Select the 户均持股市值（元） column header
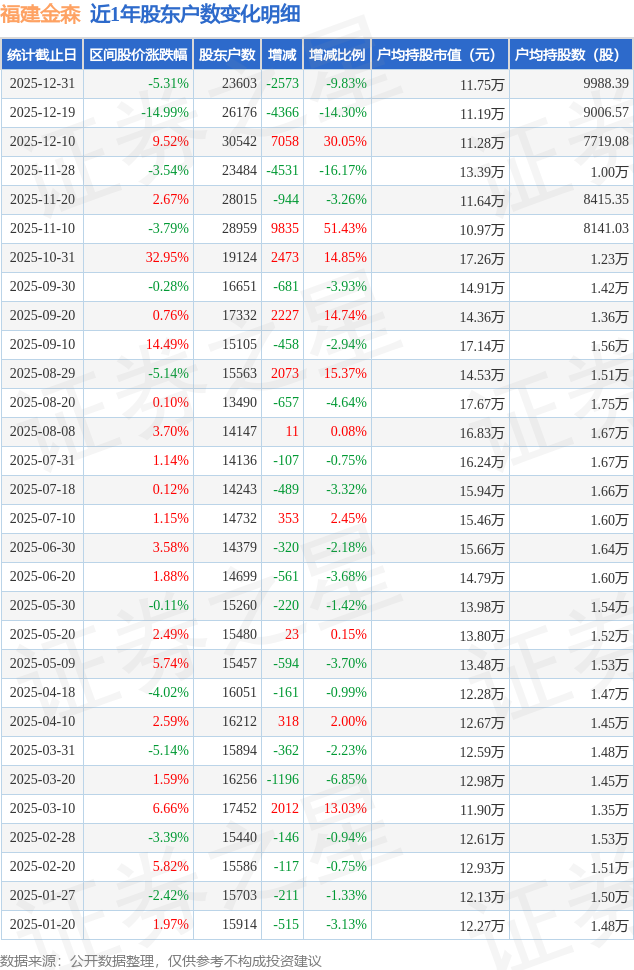Viewport: 634px width, 970px height. coord(439,55)
